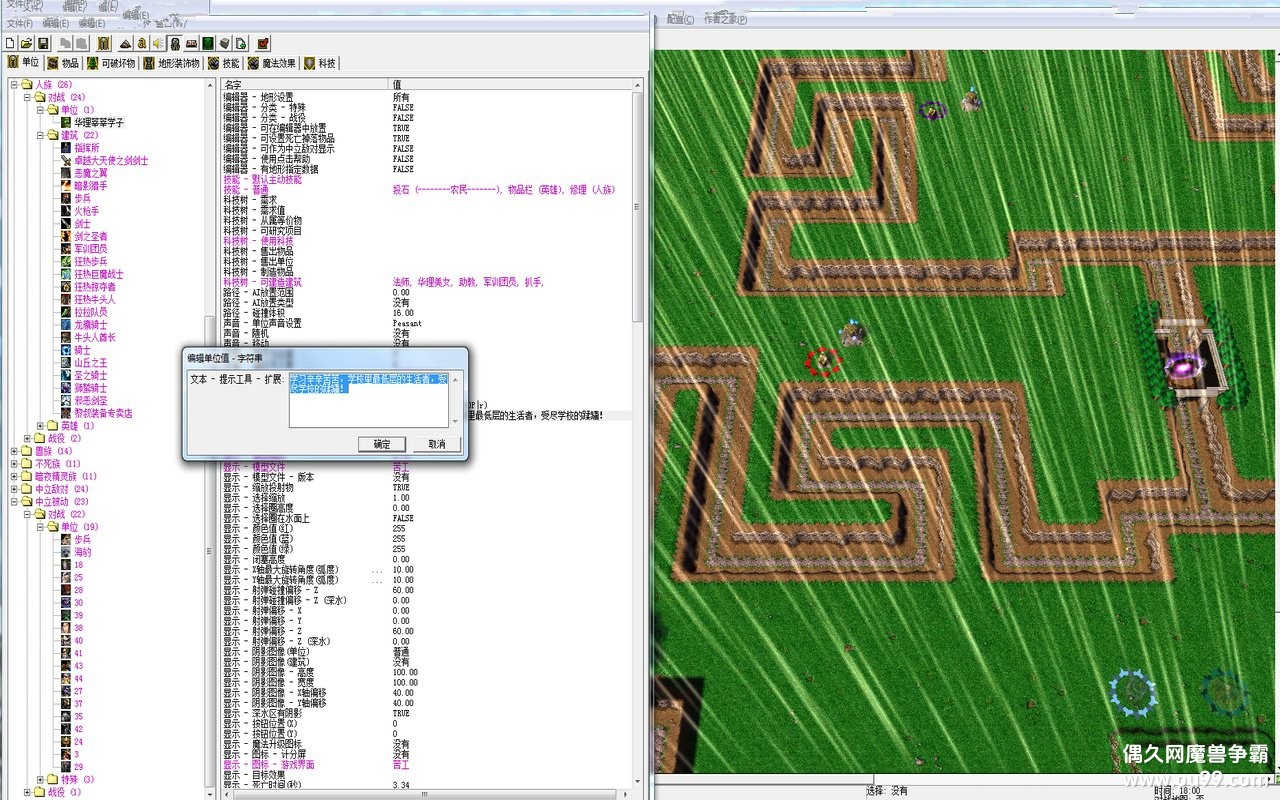Screen dimensions: 1280x800
Task: Click the properties list vertical scrollbar
Action: [637, 435]
